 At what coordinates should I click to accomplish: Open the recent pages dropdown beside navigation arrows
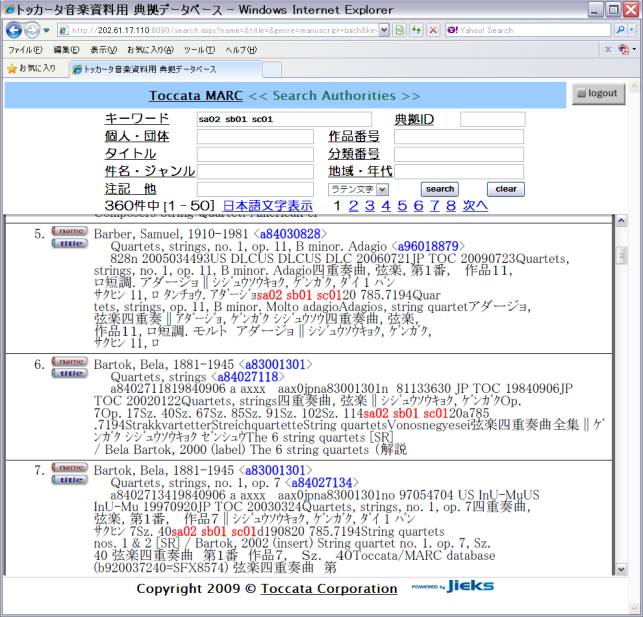[46, 30]
